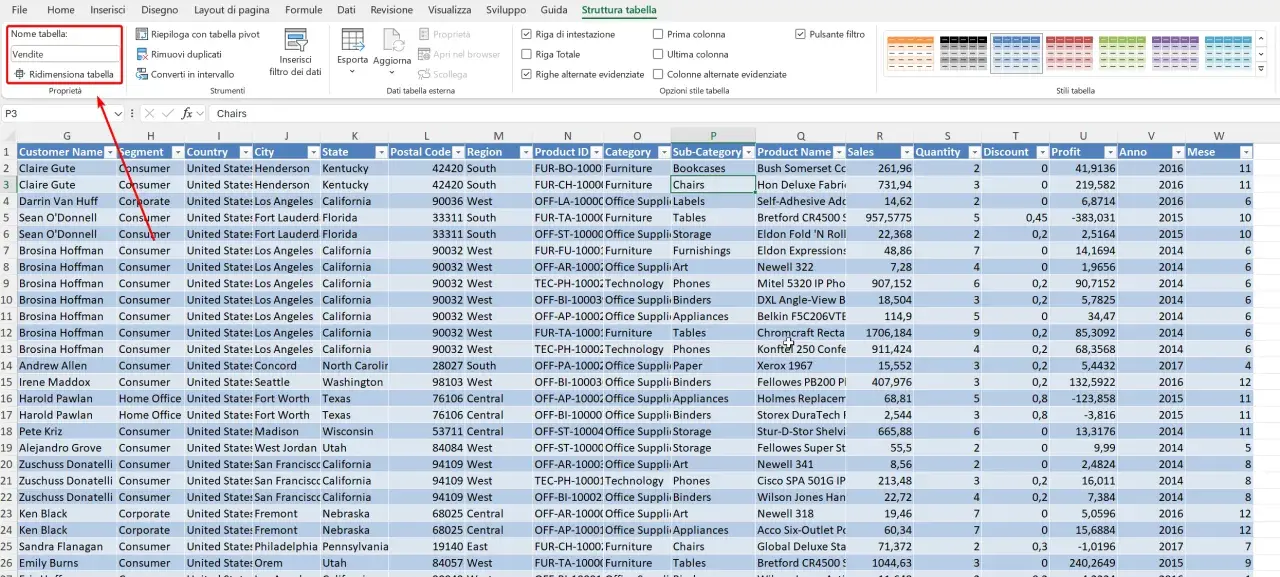The image size is (1280, 577).
Task: Open the Sub-Category column filter dropdown
Action: 747,152
